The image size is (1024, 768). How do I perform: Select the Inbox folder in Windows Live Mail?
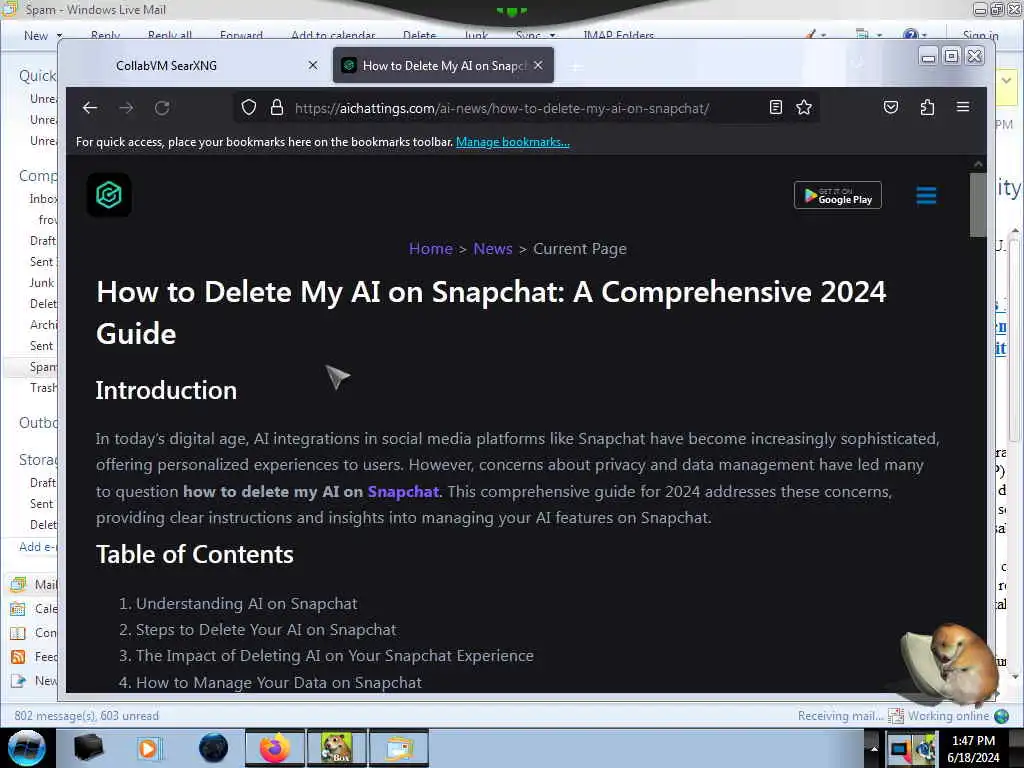(43, 199)
